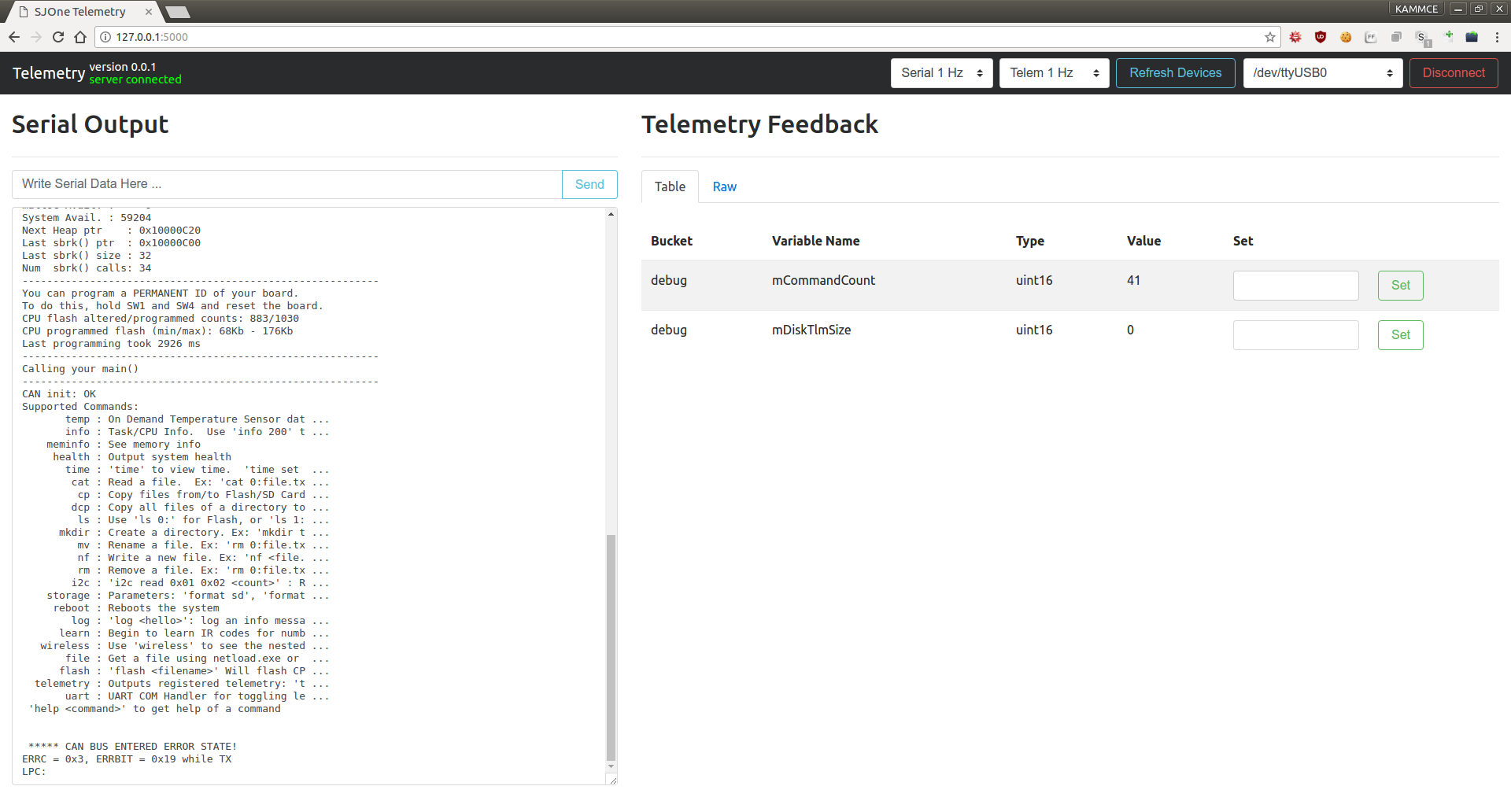Open the S extension with badge 1
This screenshot has width=1511, height=812.
click(x=1422, y=38)
